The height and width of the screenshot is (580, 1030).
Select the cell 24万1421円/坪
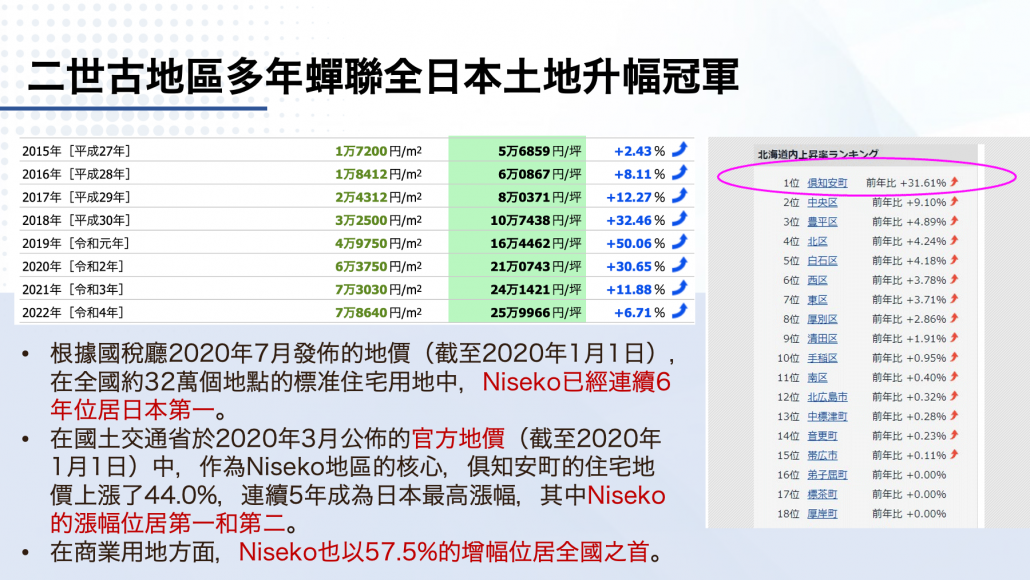click(x=535, y=289)
